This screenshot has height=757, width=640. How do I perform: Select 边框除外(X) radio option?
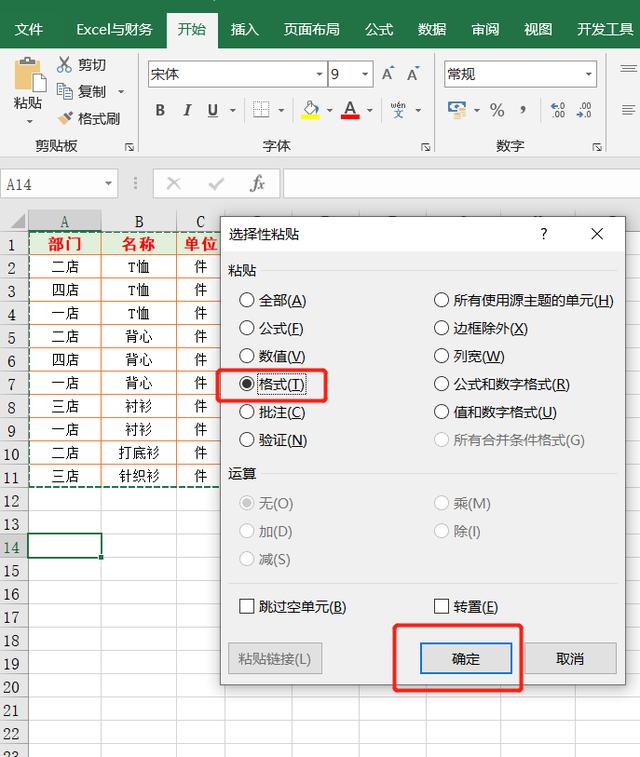(481, 328)
